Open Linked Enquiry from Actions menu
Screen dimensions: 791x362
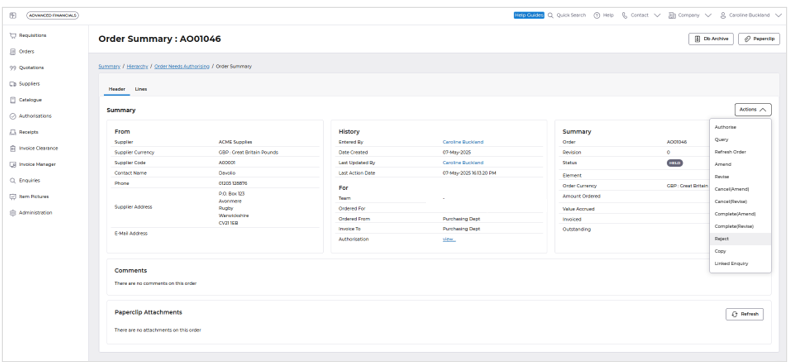tap(740, 264)
